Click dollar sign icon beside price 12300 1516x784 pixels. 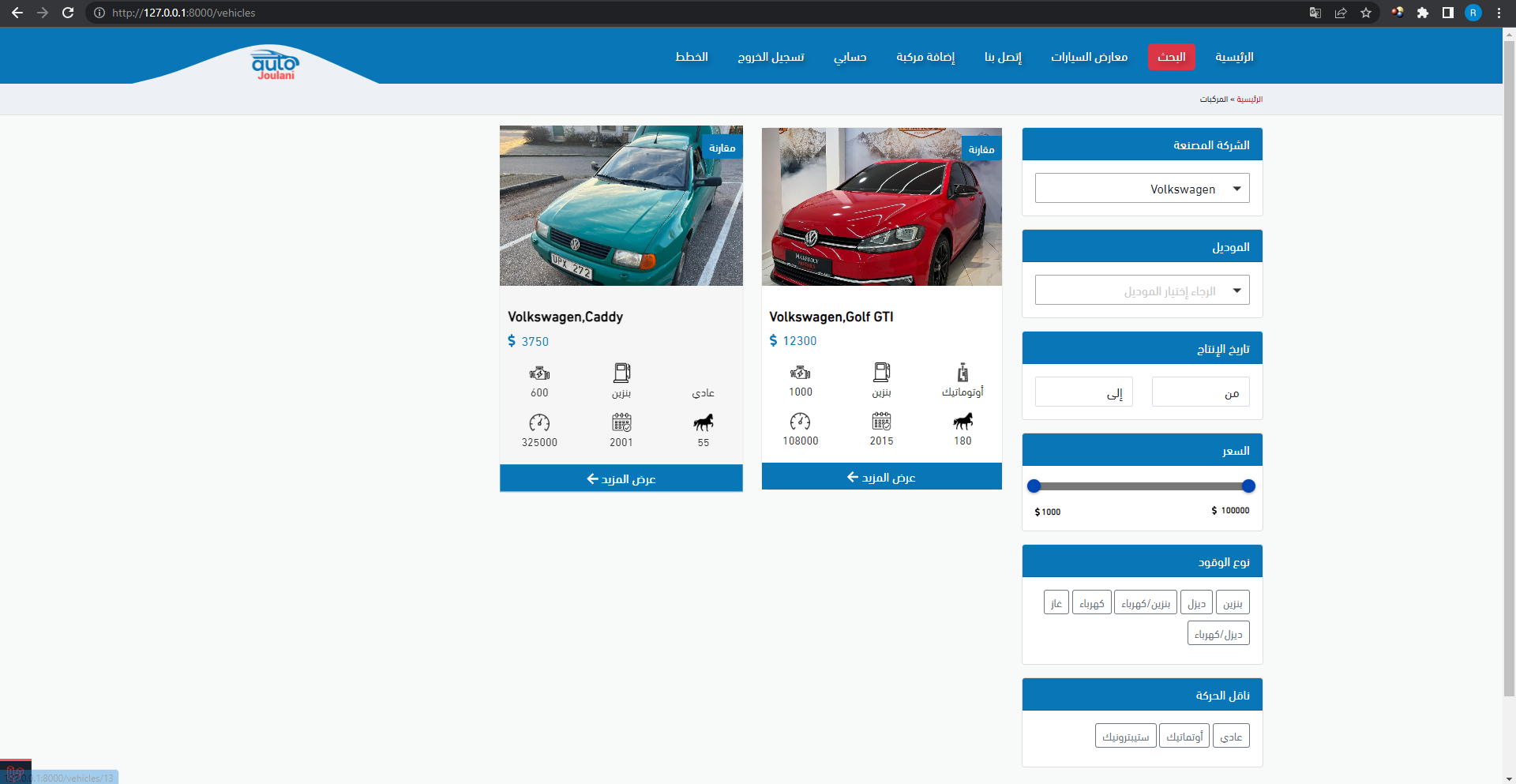773,340
